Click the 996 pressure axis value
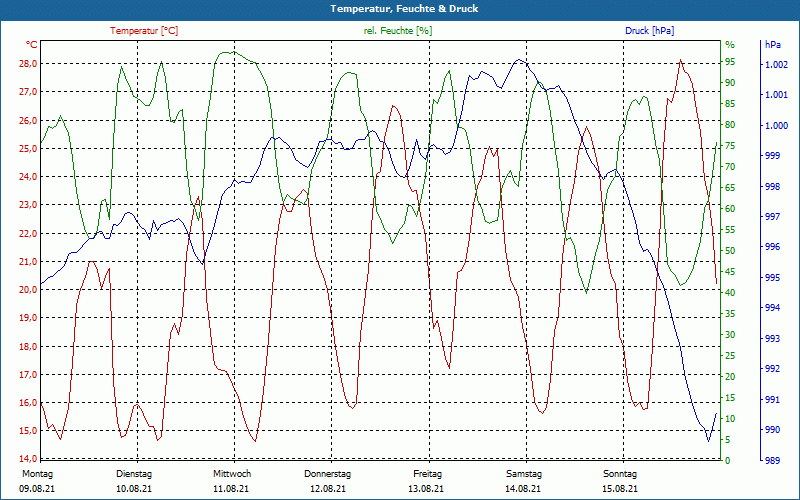 pyautogui.click(x=772, y=247)
